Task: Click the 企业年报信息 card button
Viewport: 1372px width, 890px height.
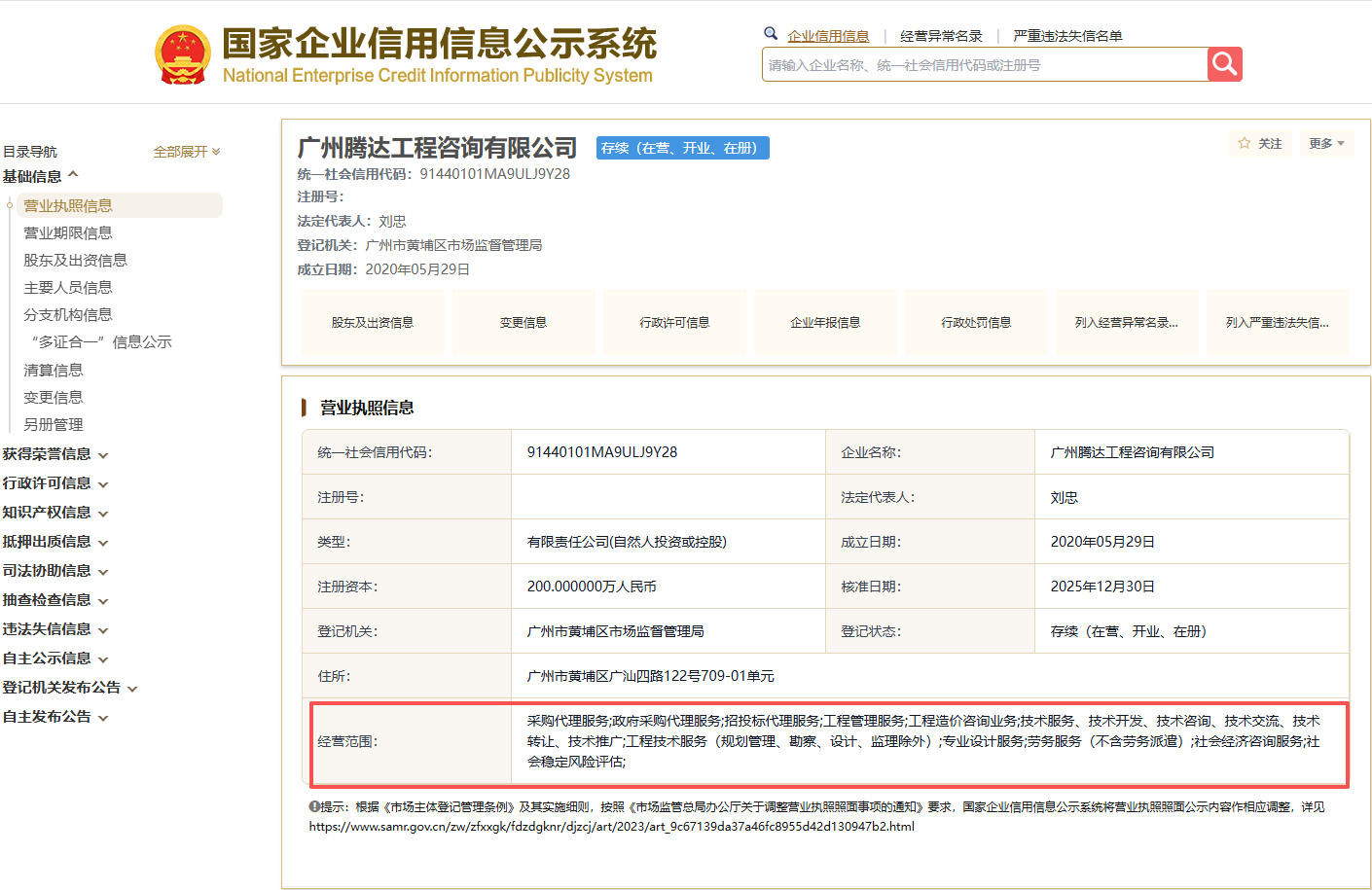Action: pos(825,322)
